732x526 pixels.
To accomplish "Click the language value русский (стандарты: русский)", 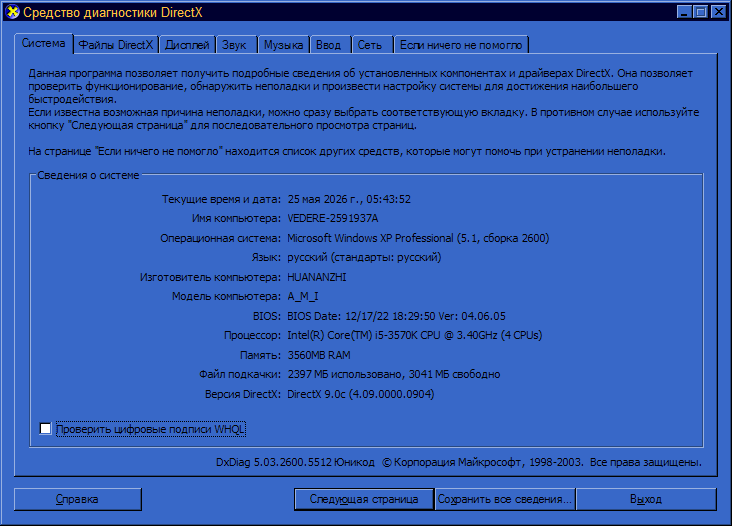I will coord(364,257).
